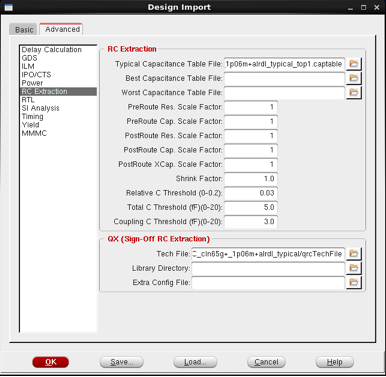Click the Shrink Factor field

251,179
